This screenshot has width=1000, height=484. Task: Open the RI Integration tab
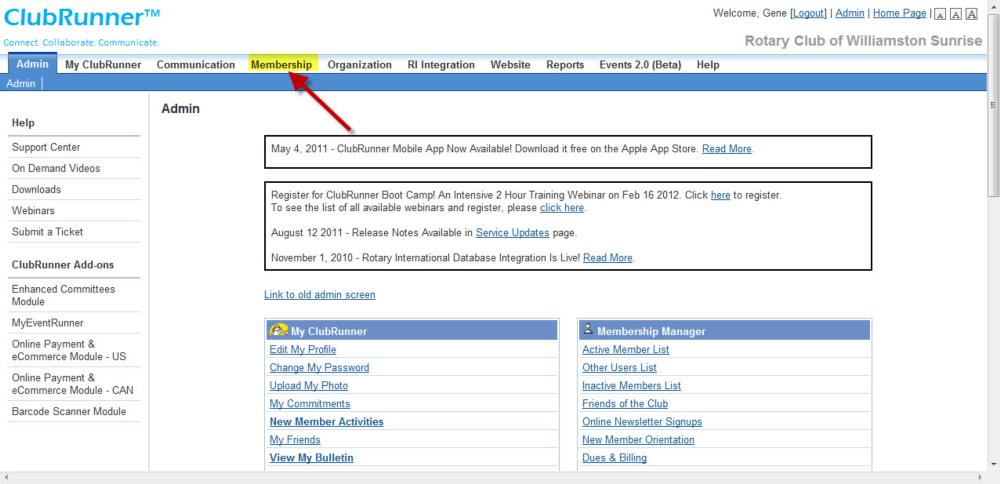[x=441, y=64]
